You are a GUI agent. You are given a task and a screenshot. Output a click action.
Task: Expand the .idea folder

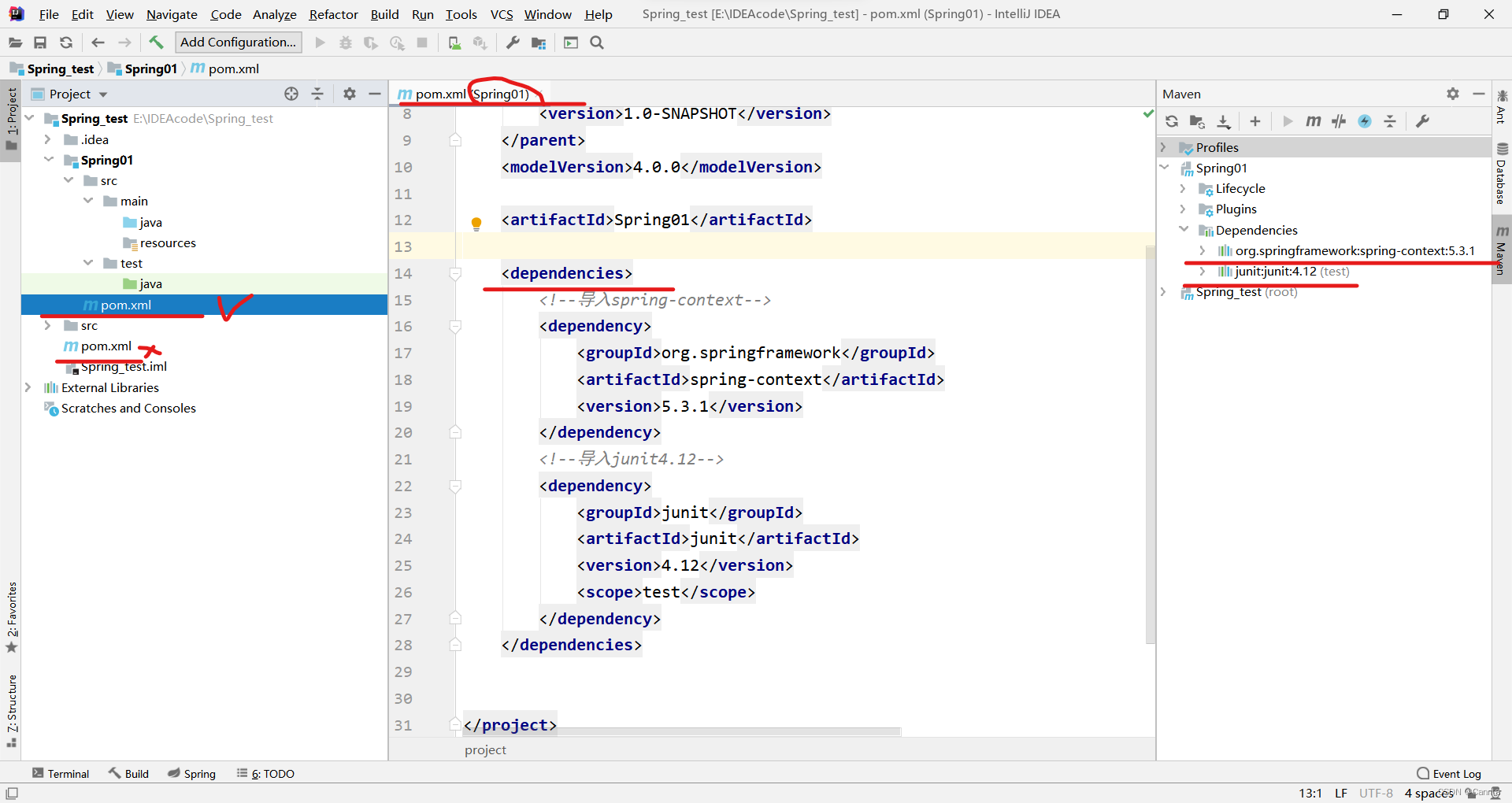click(x=48, y=139)
